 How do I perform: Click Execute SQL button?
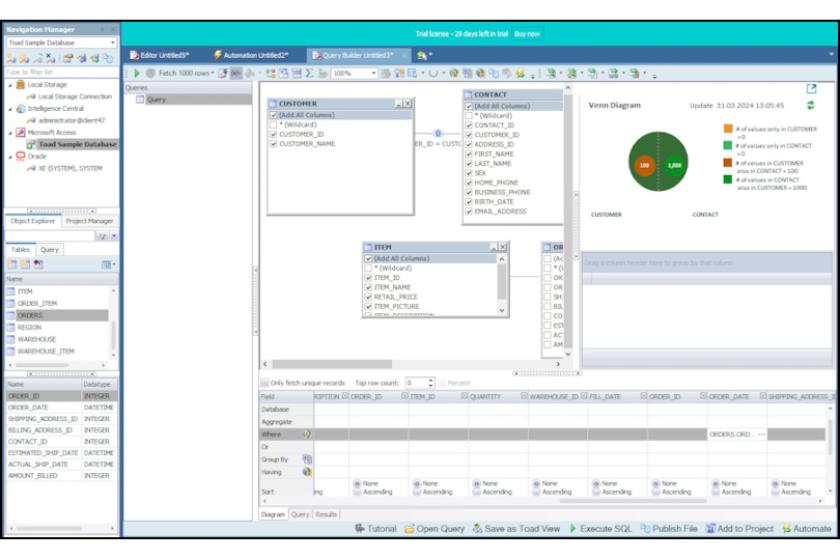click(601, 528)
